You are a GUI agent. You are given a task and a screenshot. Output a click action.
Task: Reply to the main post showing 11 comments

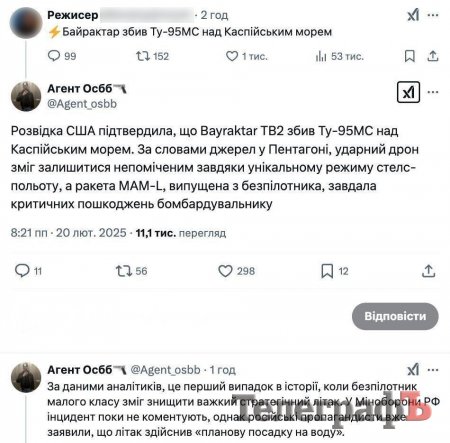pyautogui.click(x=22, y=271)
